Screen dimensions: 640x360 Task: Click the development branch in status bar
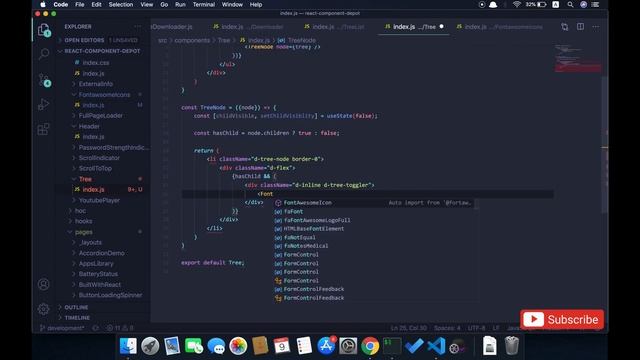pyautogui.click(x=62, y=328)
